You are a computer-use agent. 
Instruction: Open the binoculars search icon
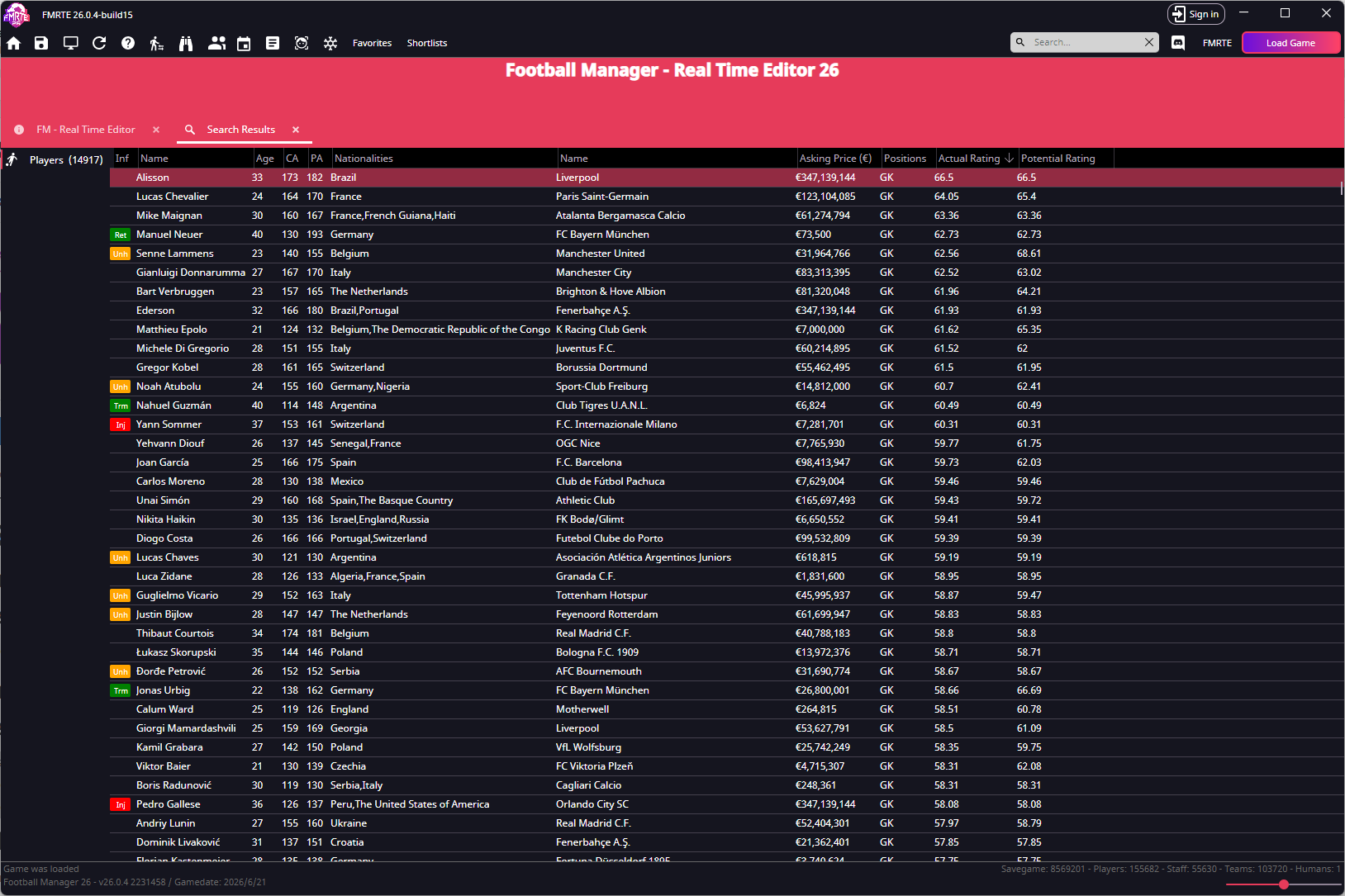(186, 43)
